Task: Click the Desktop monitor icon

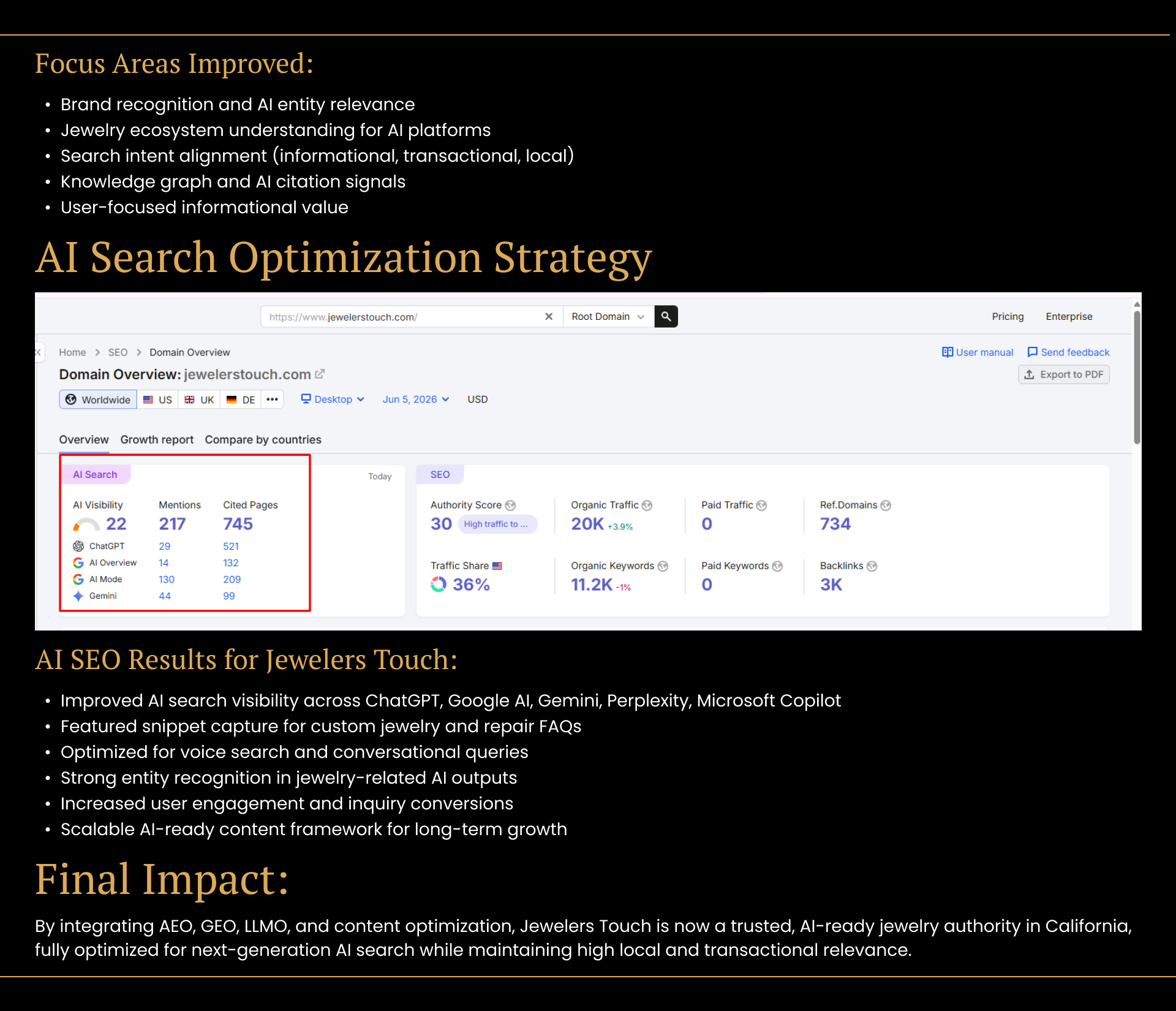Action: pyautogui.click(x=306, y=399)
